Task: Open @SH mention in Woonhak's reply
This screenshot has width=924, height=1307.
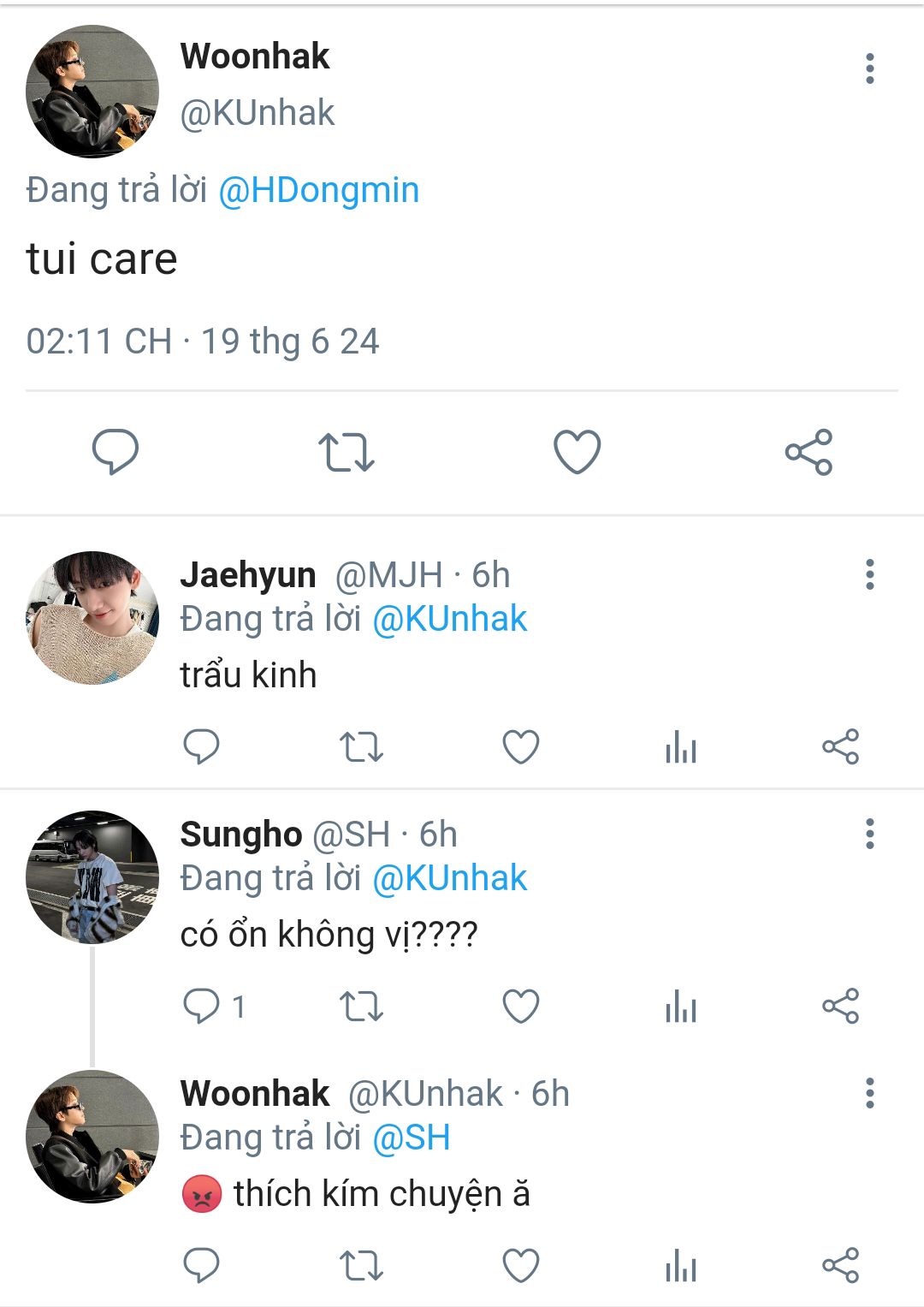Action: (412, 1138)
